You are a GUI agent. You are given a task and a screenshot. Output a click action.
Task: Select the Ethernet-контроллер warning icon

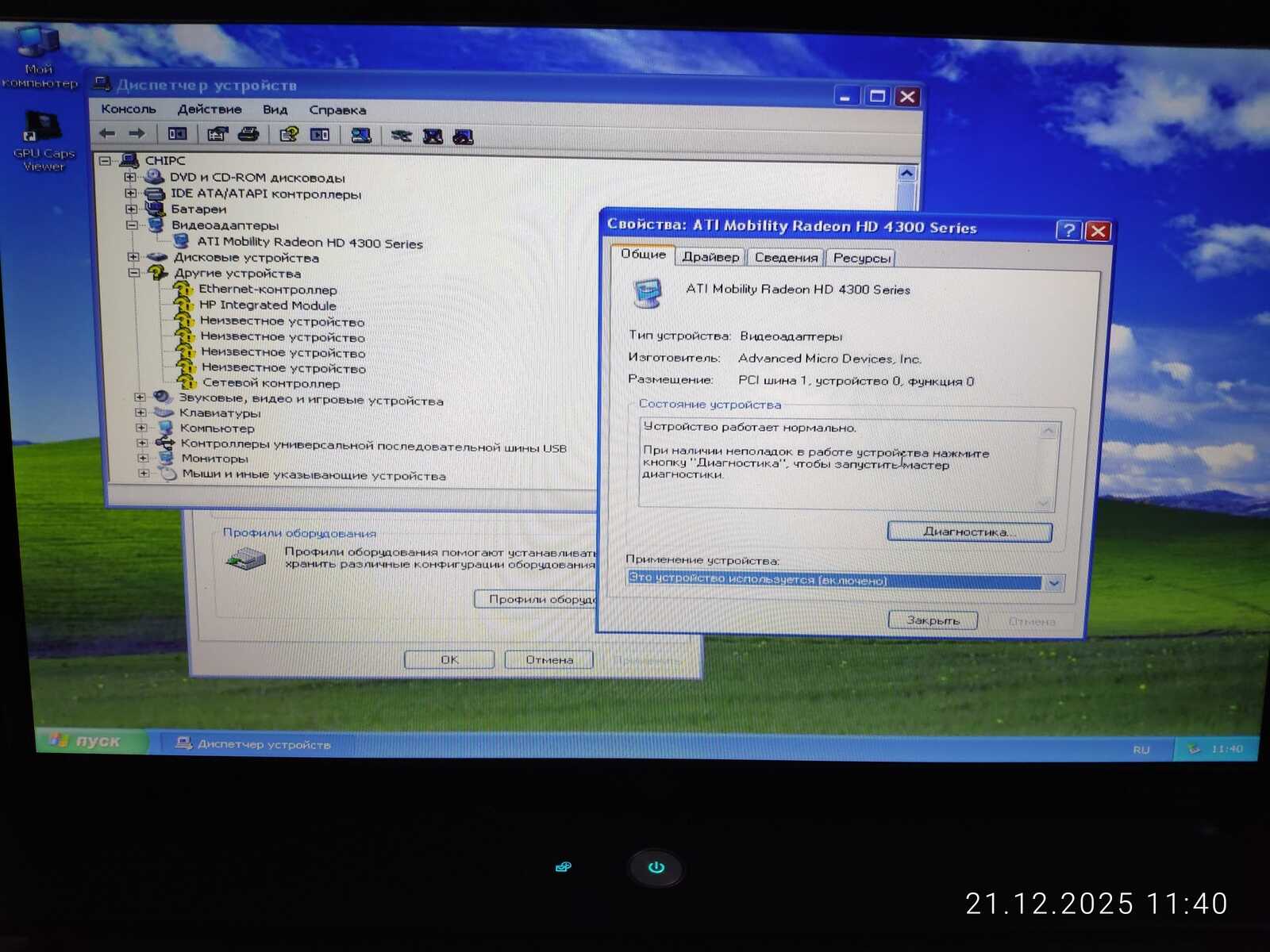tap(184, 290)
